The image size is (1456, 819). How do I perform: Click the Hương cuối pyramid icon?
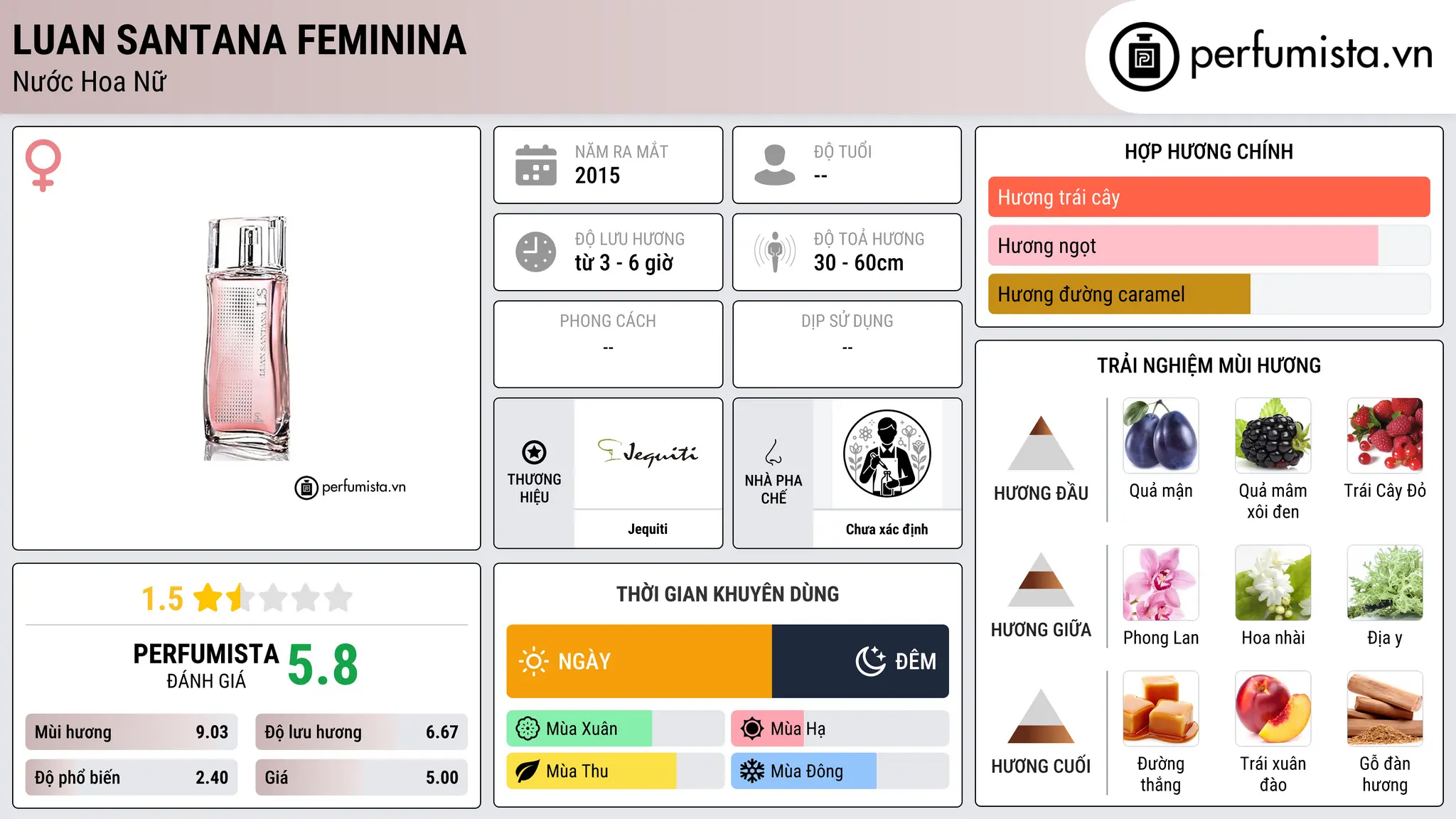(x=1041, y=716)
